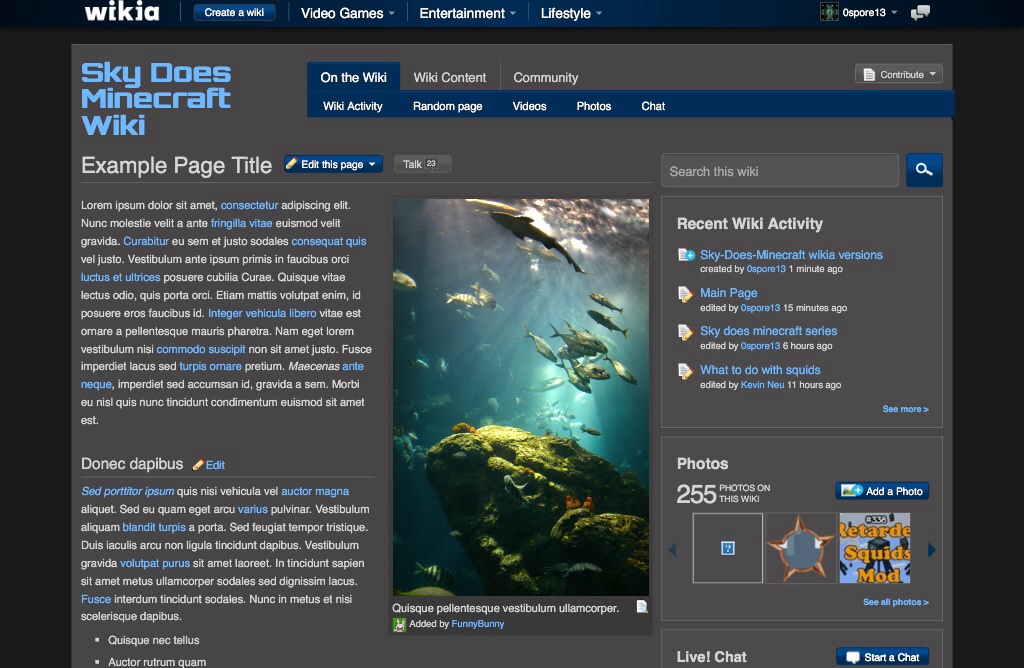Open the Videos submenu item

(x=530, y=106)
